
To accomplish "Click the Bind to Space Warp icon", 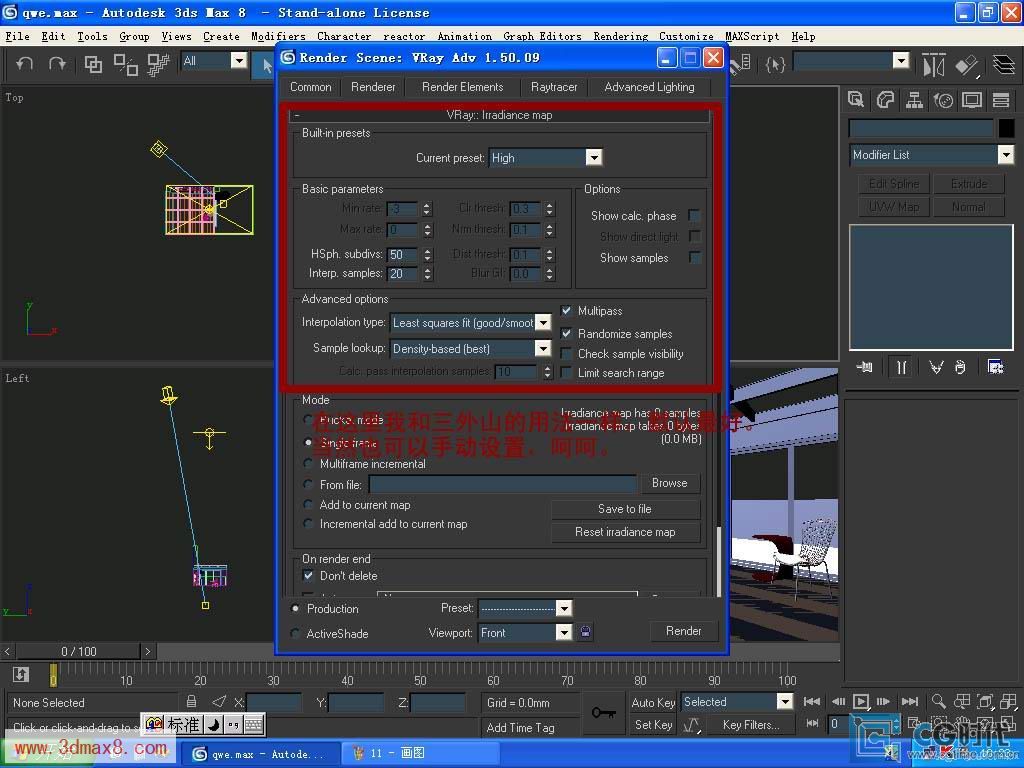I will [x=157, y=64].
